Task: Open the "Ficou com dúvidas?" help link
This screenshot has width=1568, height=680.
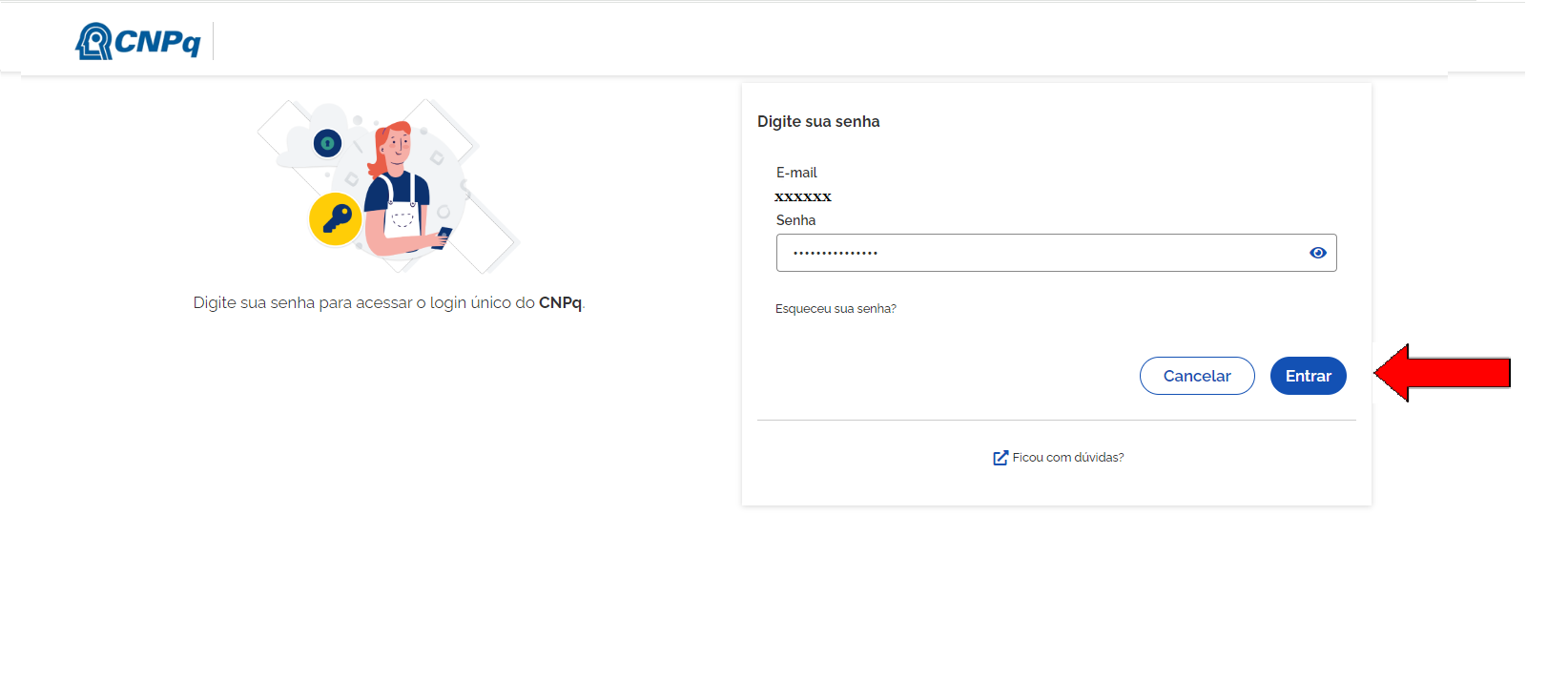Action: coord(1068,458)
